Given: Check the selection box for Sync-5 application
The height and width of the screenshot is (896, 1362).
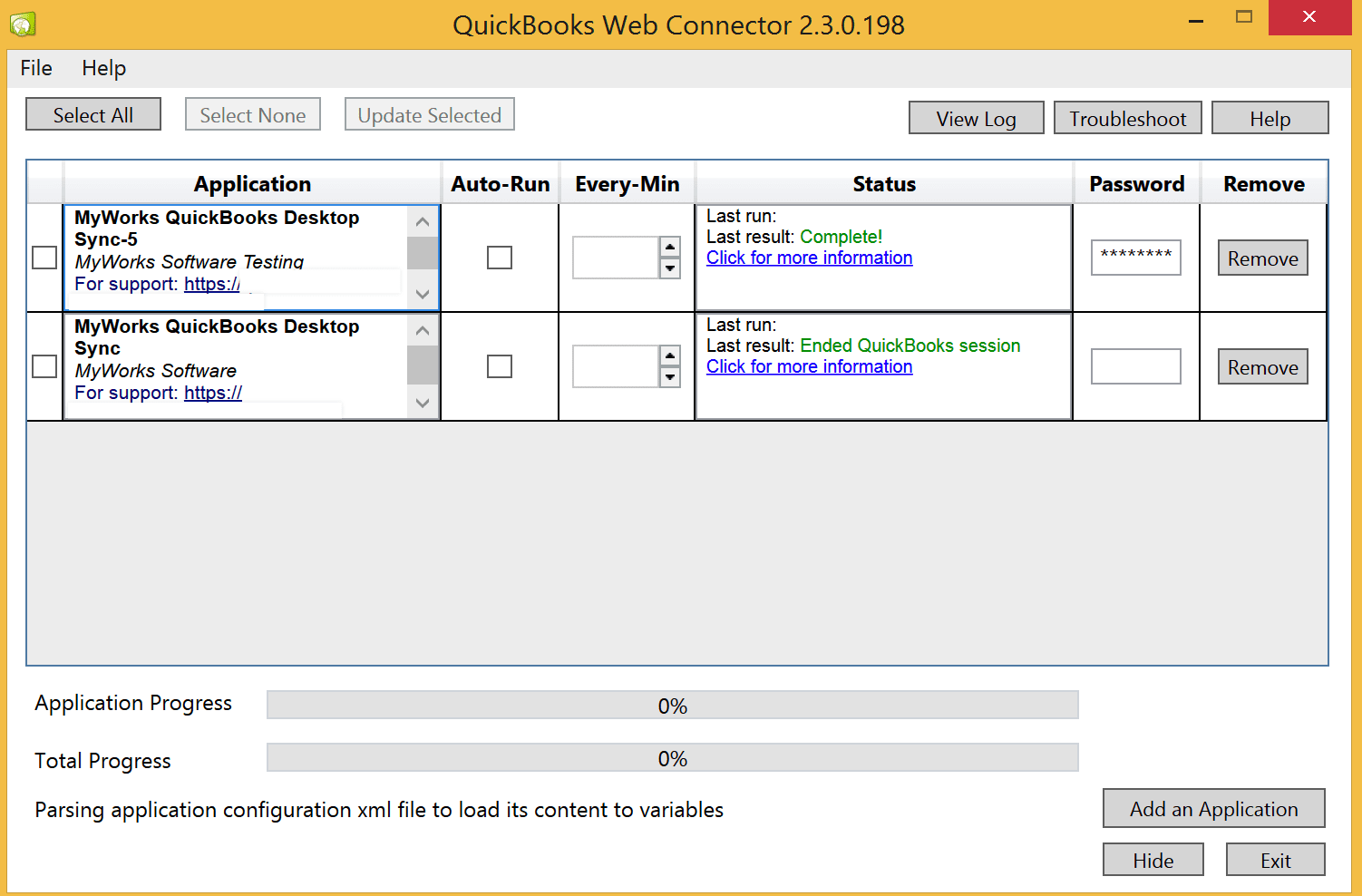Looking at the screenshot, I should [x=44, y=258].
